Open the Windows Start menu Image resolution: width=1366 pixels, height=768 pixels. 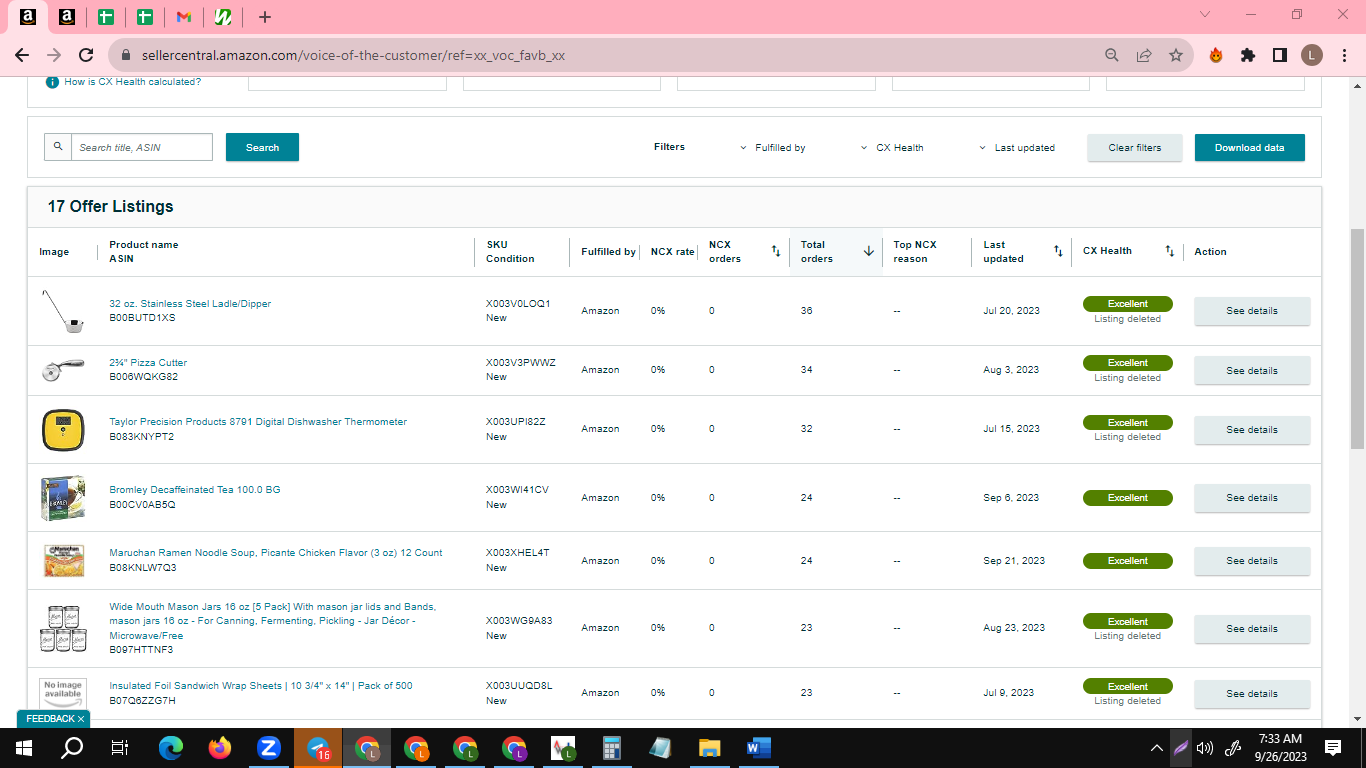pyautogui.click(x=24, y=747)
